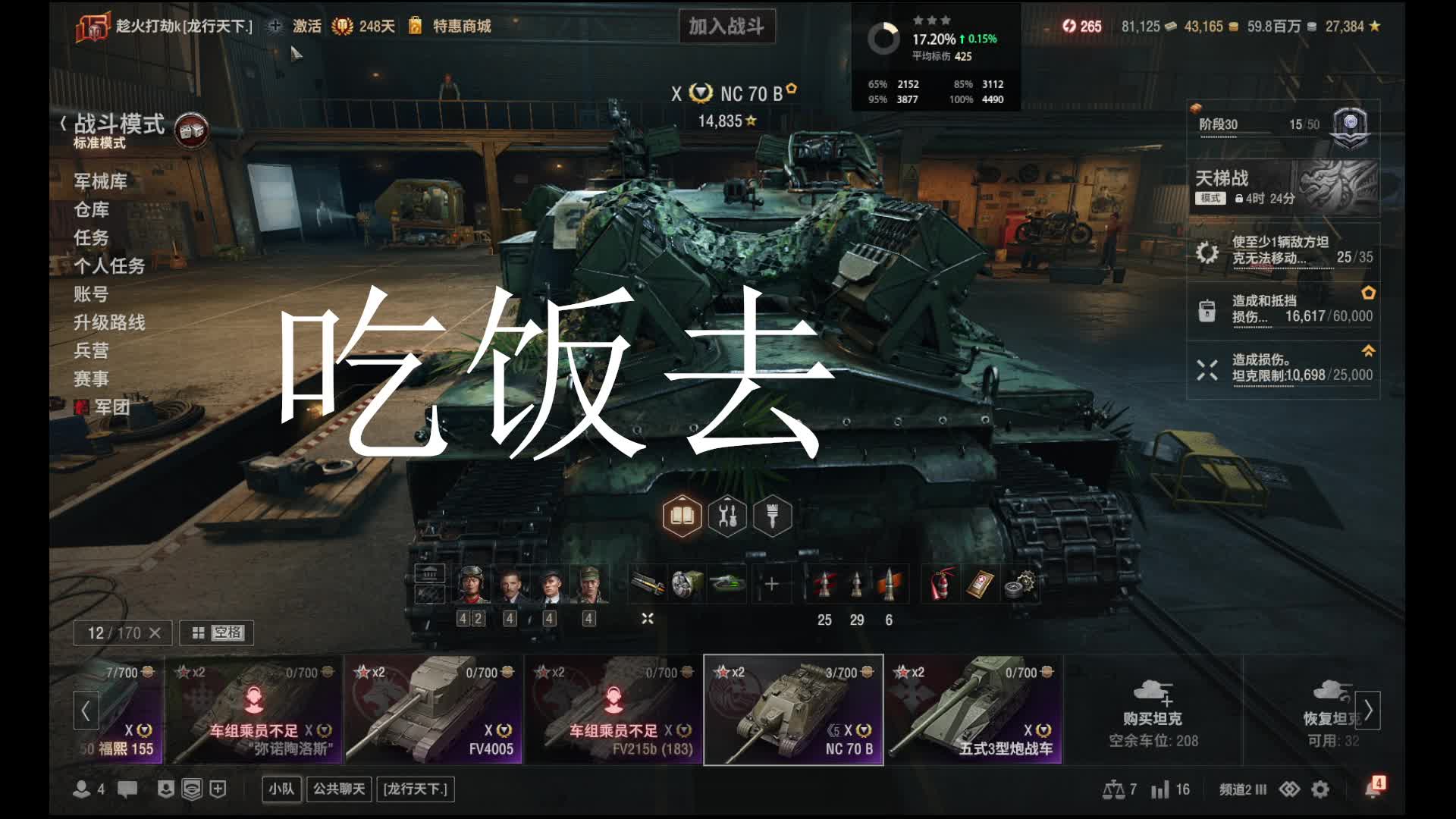Toggle the 空格 grid view filter

pos(218,632)
